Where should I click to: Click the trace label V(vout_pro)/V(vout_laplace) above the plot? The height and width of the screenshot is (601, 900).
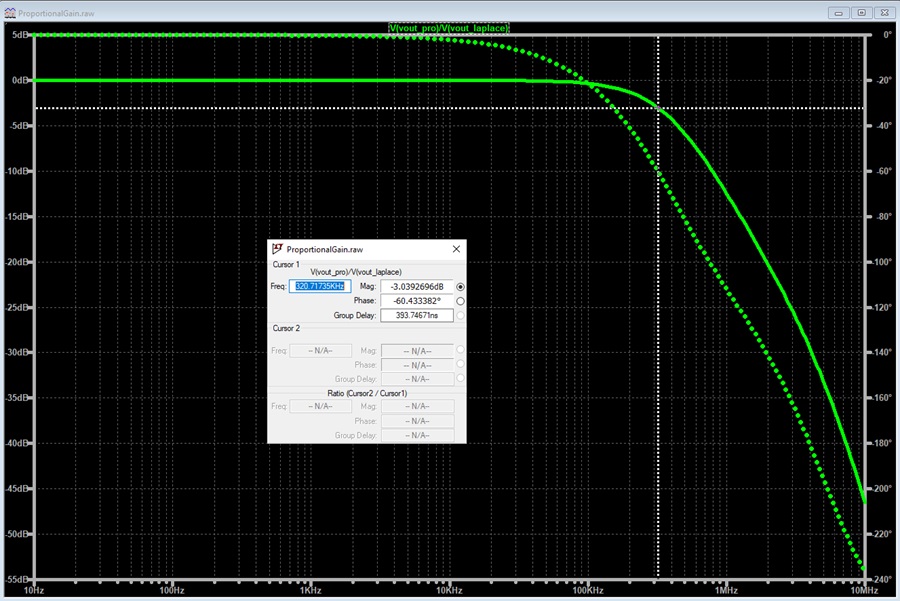tap(449, 28)
